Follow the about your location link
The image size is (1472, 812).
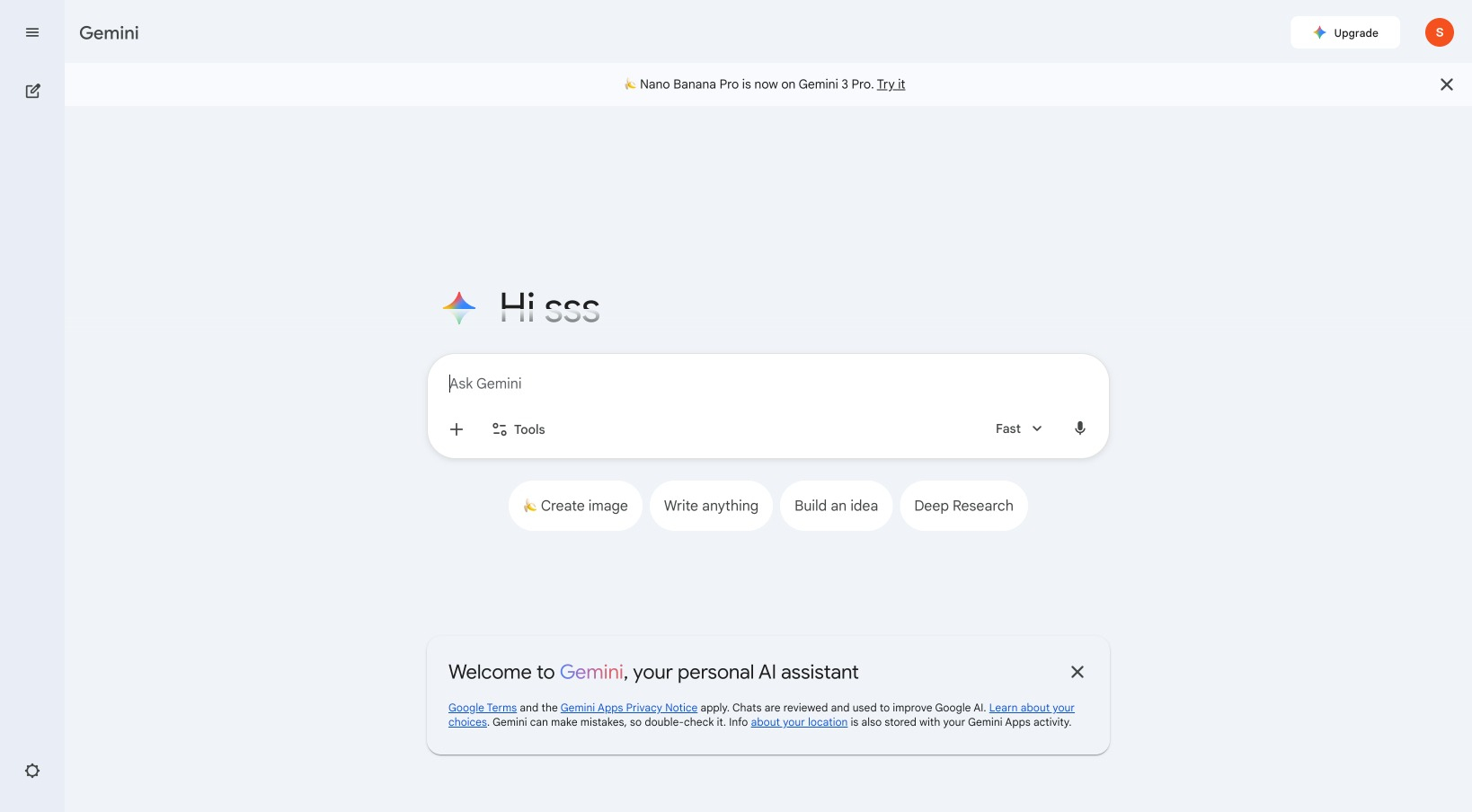[x=799, y=722]
